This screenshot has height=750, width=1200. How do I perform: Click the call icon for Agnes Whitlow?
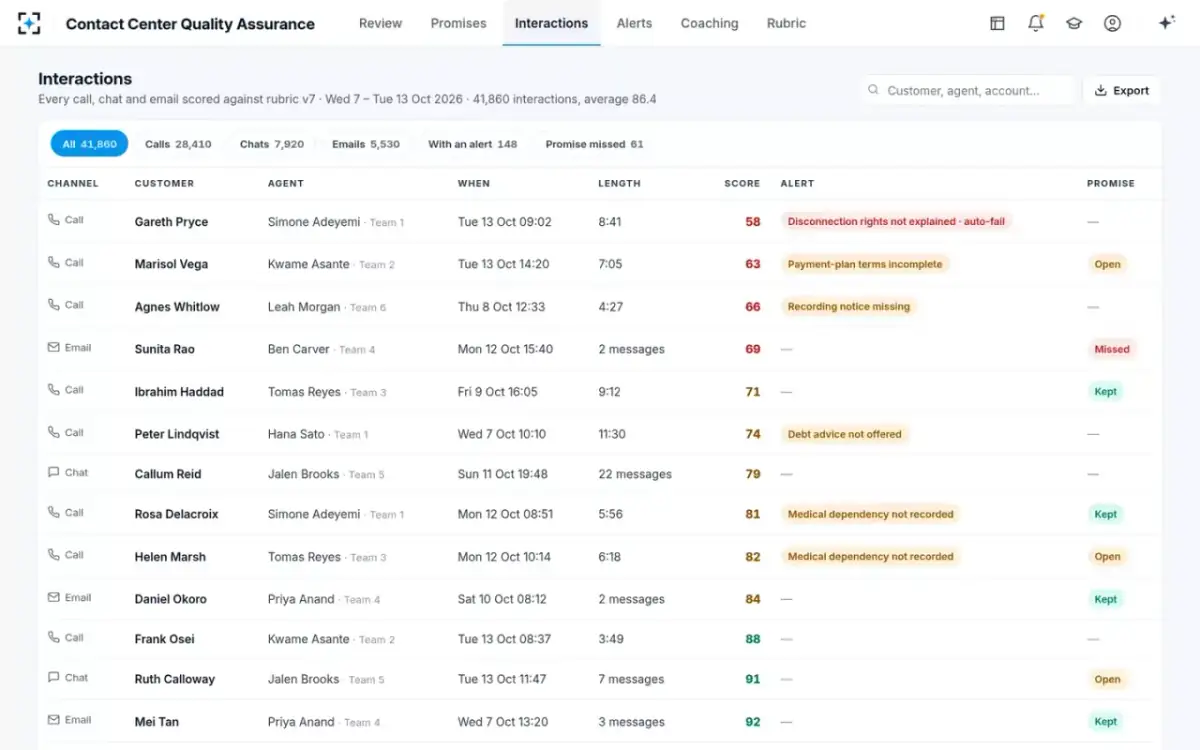pyautogui.click(x=54, y=305)
